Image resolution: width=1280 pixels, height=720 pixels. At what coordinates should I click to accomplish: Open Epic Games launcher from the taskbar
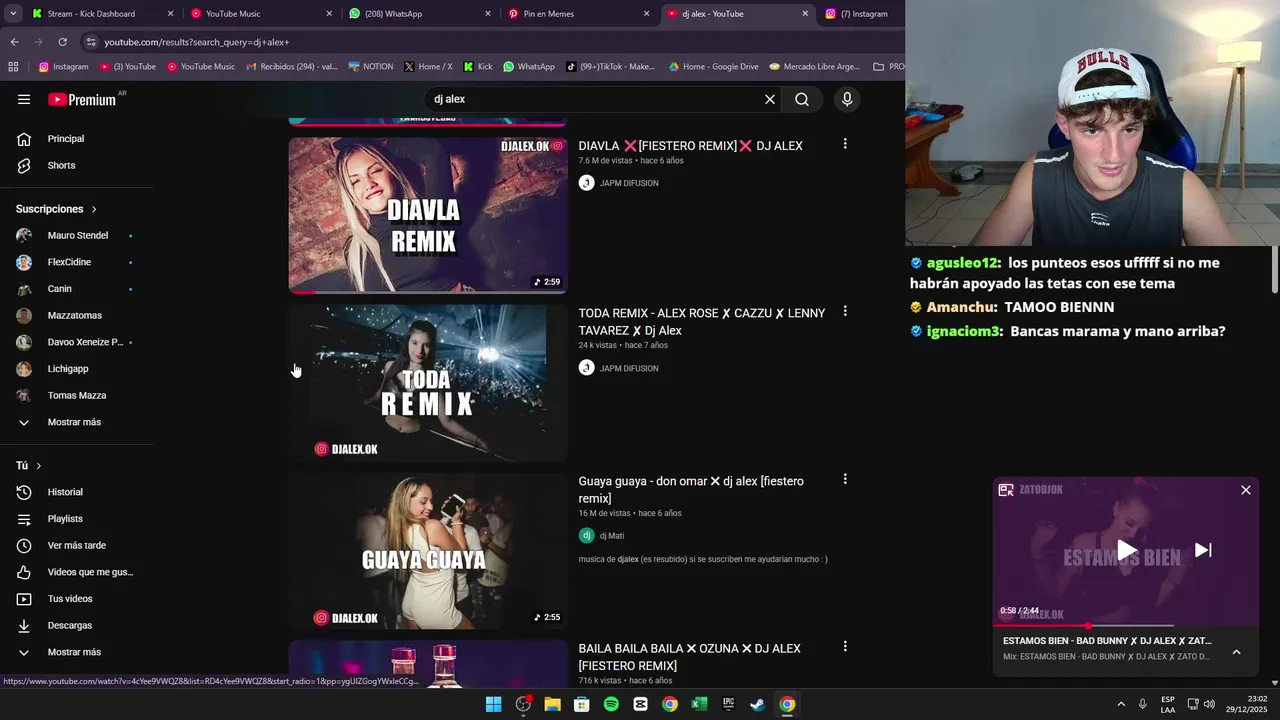coord(729,704)
